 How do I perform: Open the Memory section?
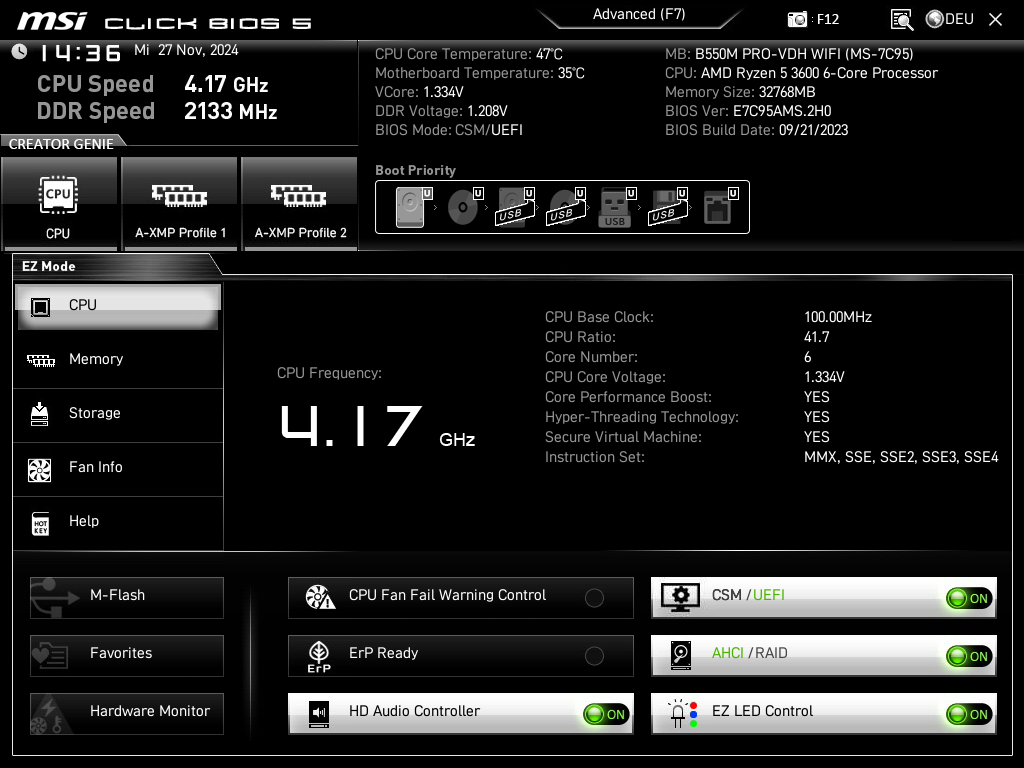point(118,360)
